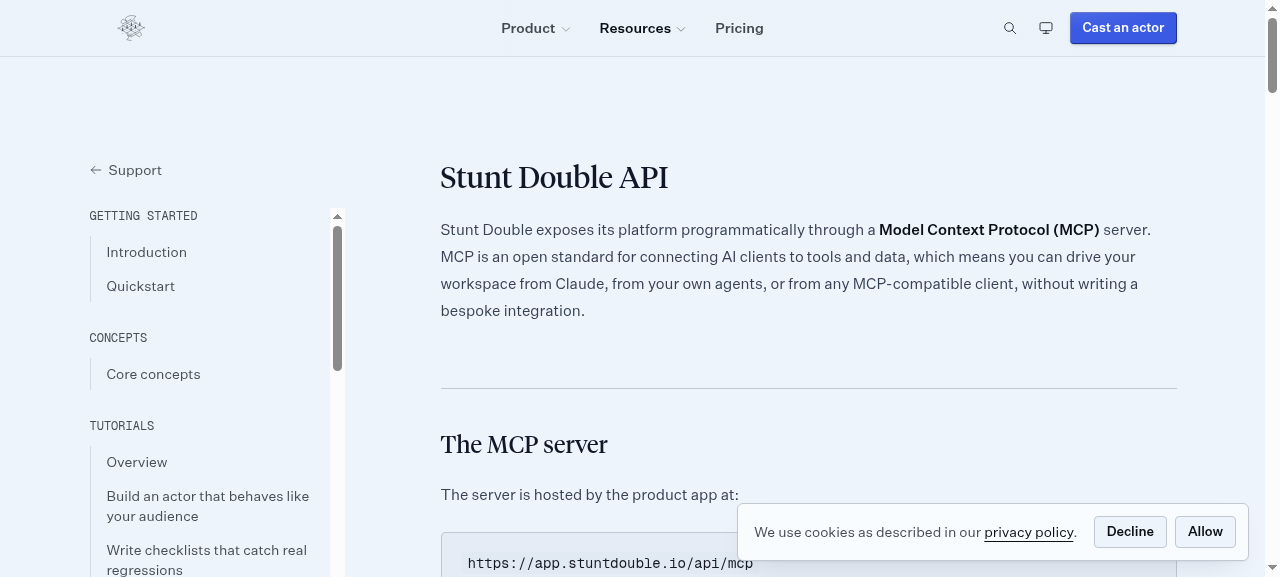This screenshot has height=577, width=1280.
Task: Click 'The MCP server' heading
Action: (x=524, y=445)
